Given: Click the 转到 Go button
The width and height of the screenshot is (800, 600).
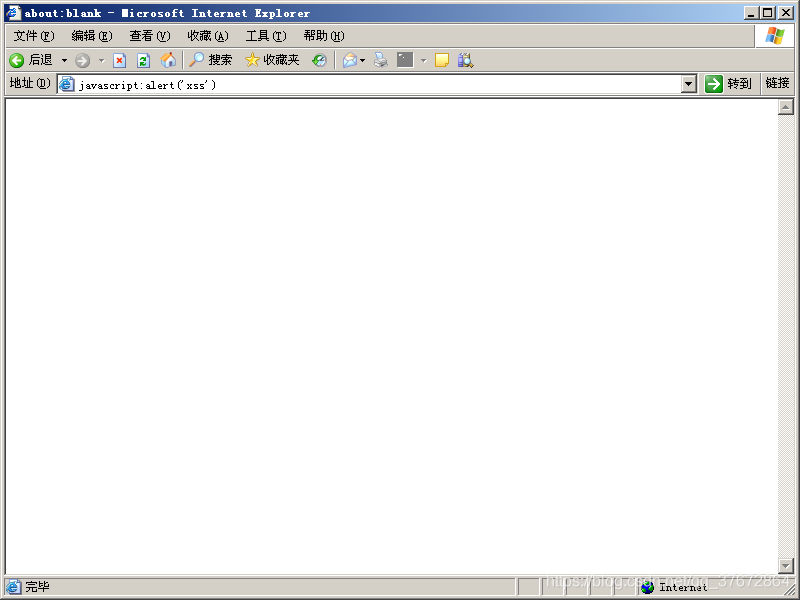Looking at the screenshot, I should pyautogui.click(x=729, y=84).
